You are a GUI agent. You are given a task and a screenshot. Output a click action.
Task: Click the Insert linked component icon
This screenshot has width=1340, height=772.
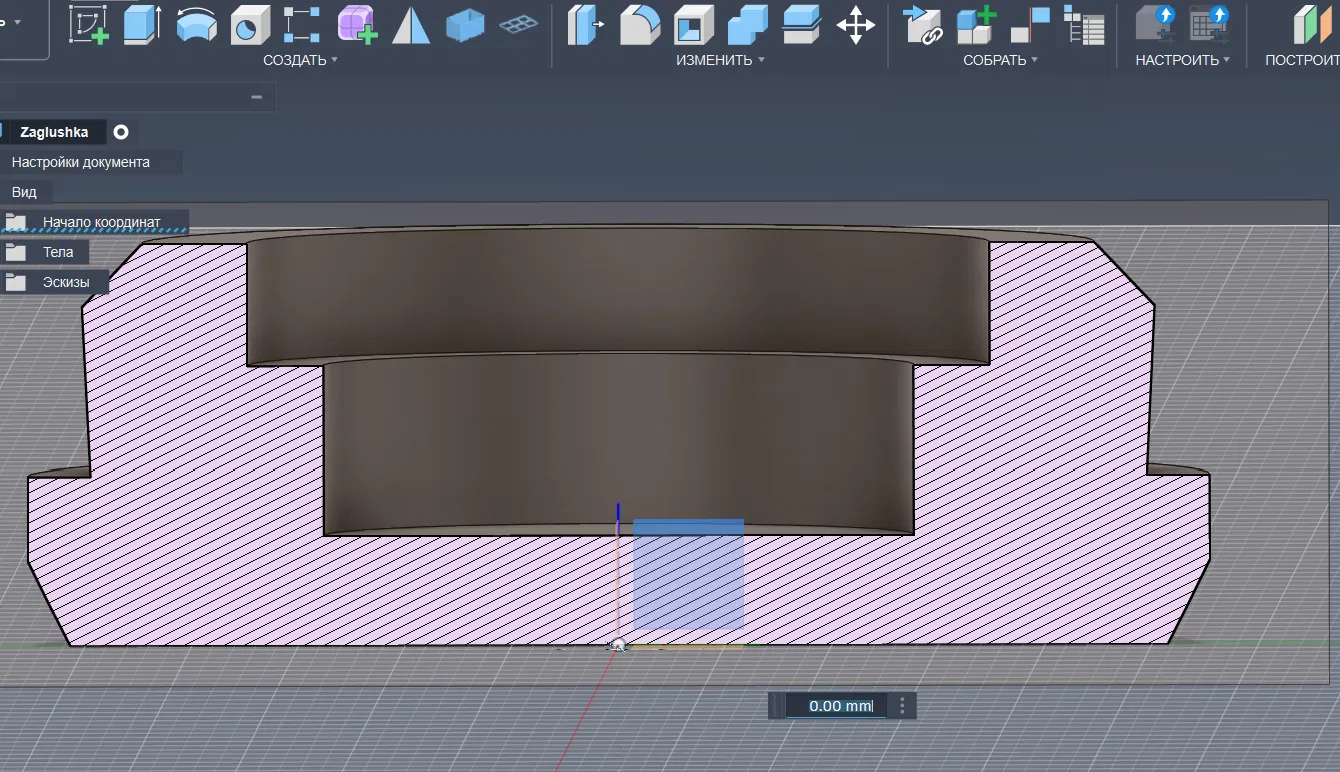(x=923, y=25)
